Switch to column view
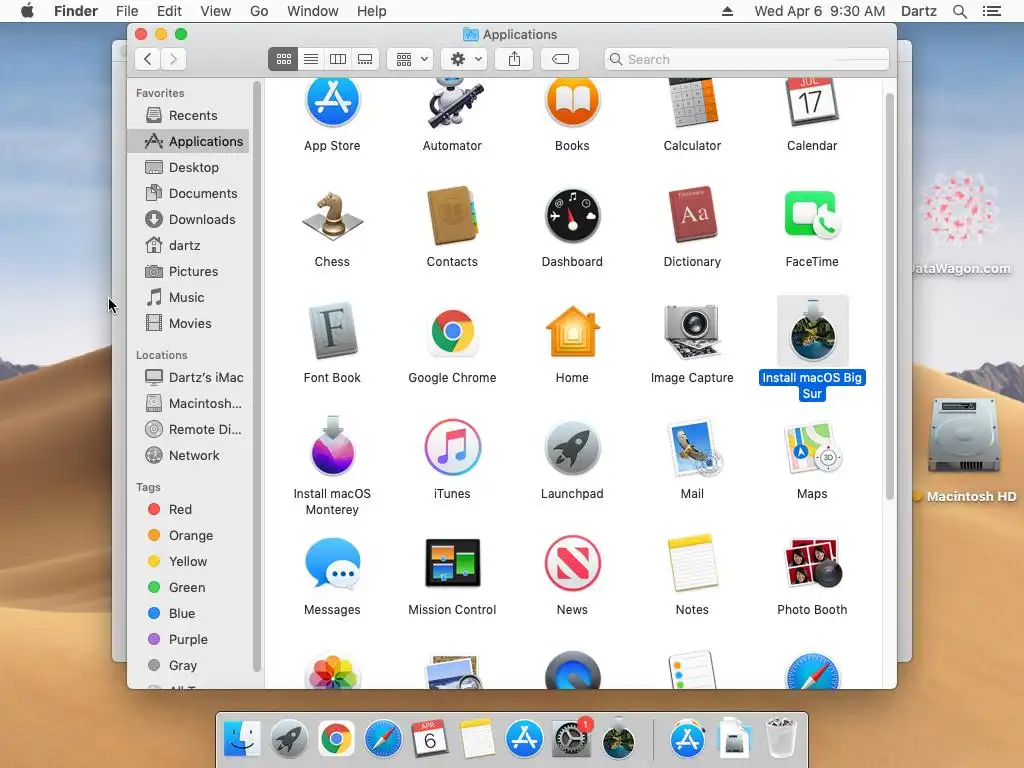 tap(338, 59)
